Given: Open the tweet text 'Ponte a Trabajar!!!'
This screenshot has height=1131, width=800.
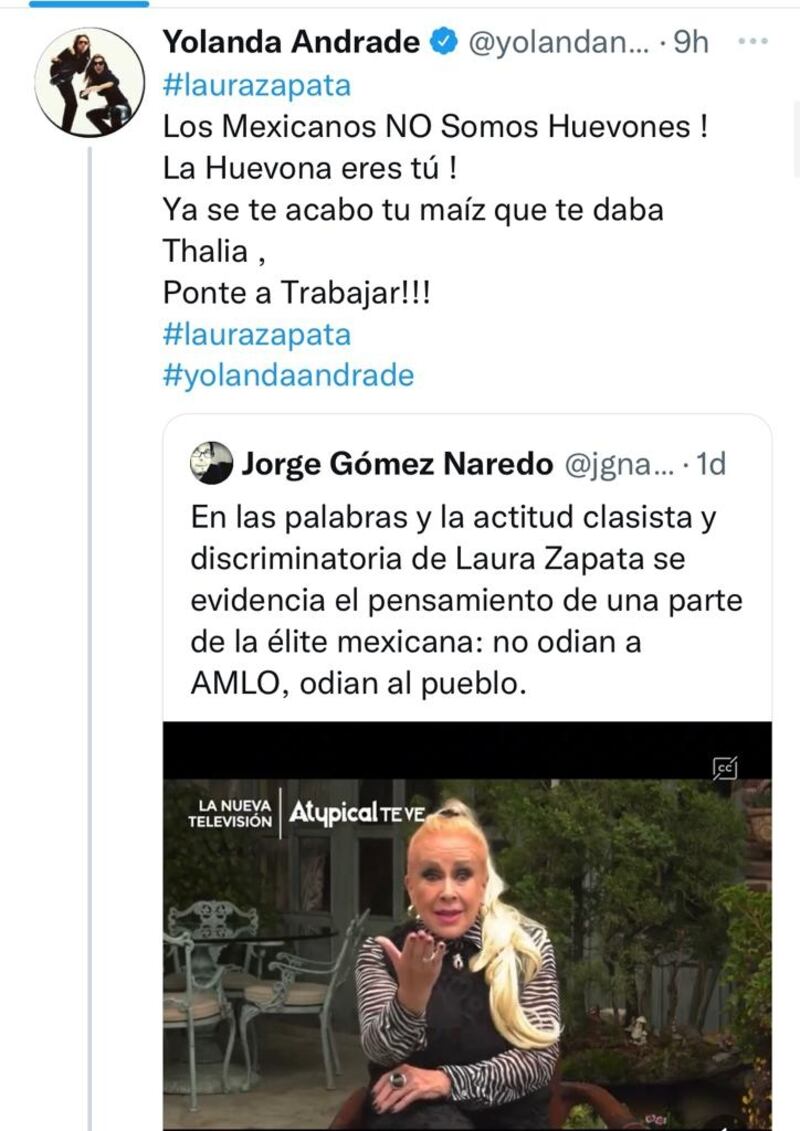Looking at the screenshot, I should (x=296, y=293).
